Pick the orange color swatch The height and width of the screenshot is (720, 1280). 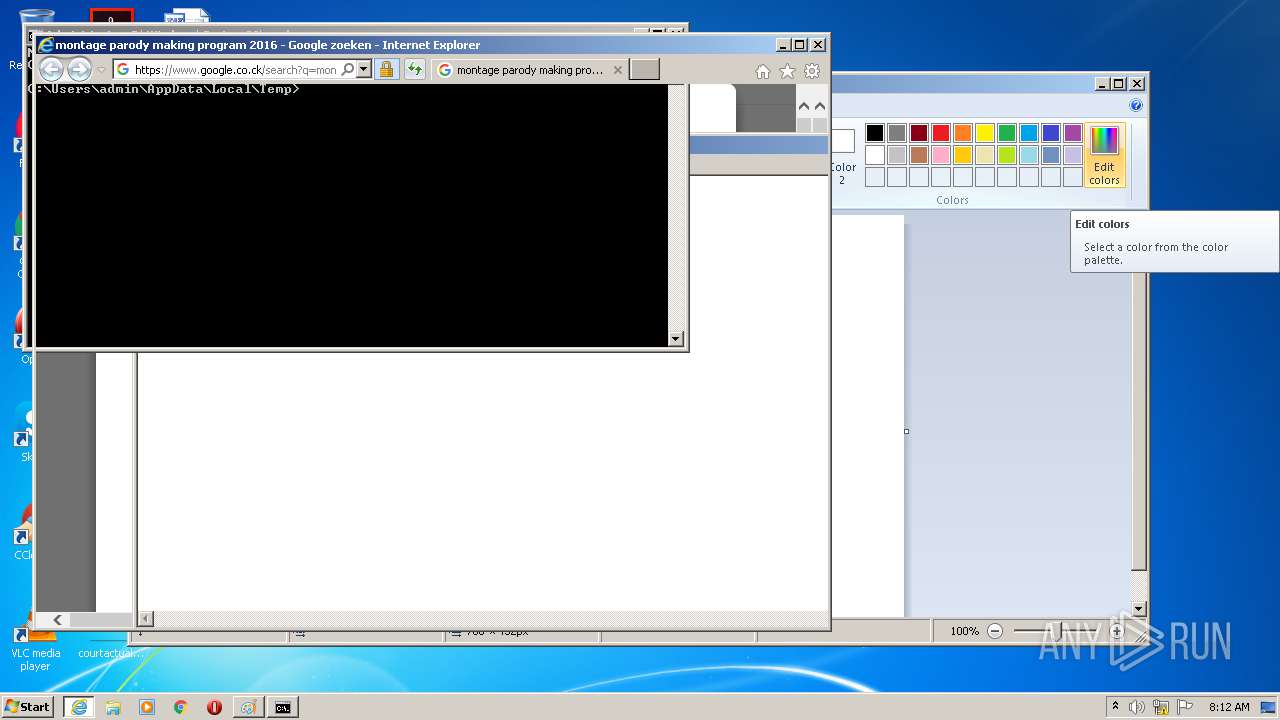[963, 133]
